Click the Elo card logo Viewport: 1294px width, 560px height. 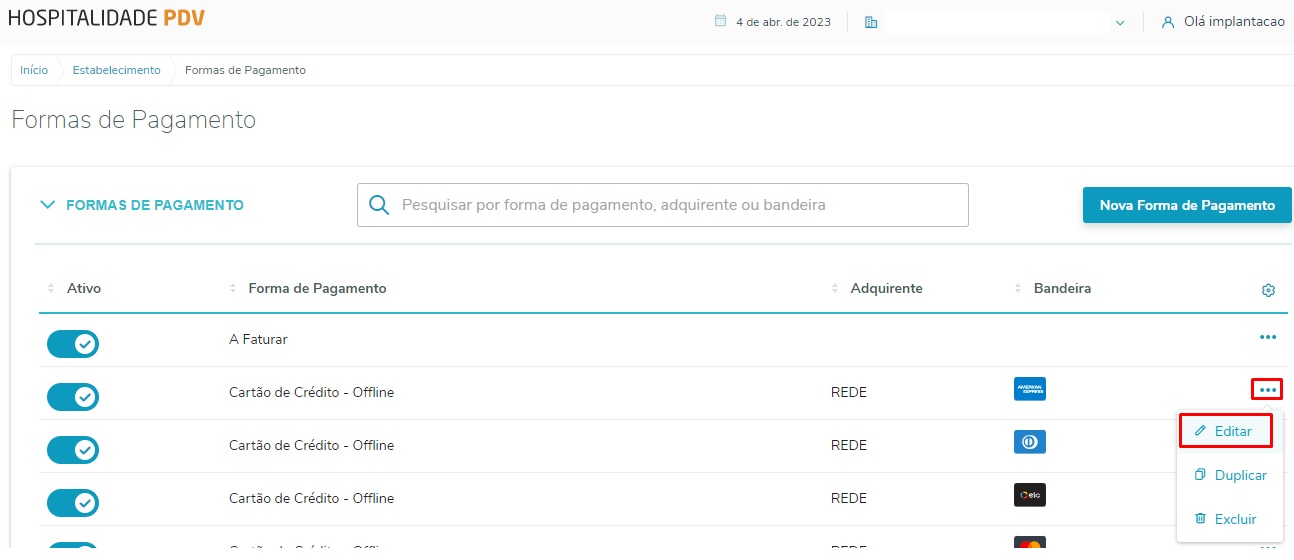[1030, 495]
